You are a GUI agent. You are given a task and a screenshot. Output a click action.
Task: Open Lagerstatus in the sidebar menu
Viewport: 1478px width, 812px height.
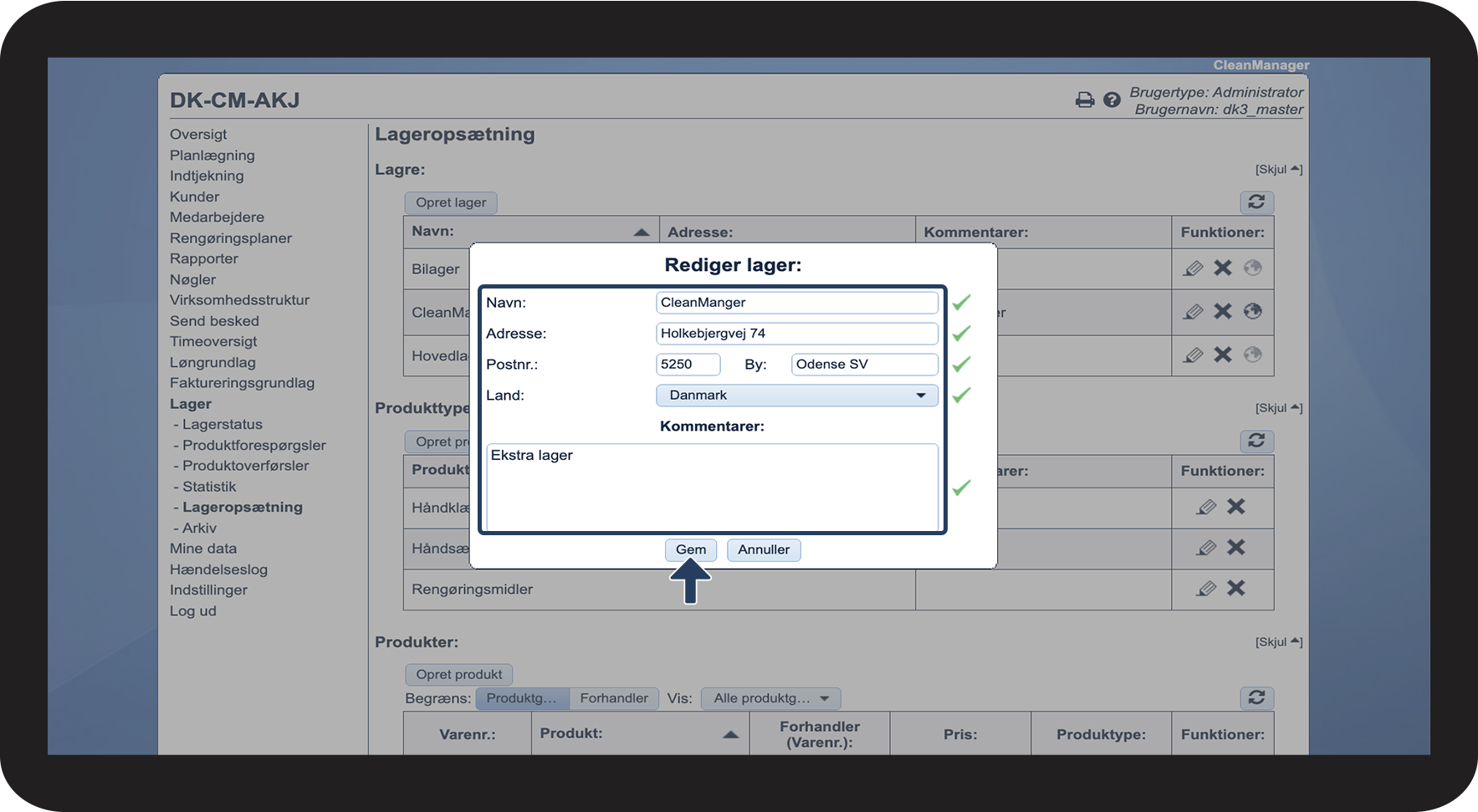222,425
